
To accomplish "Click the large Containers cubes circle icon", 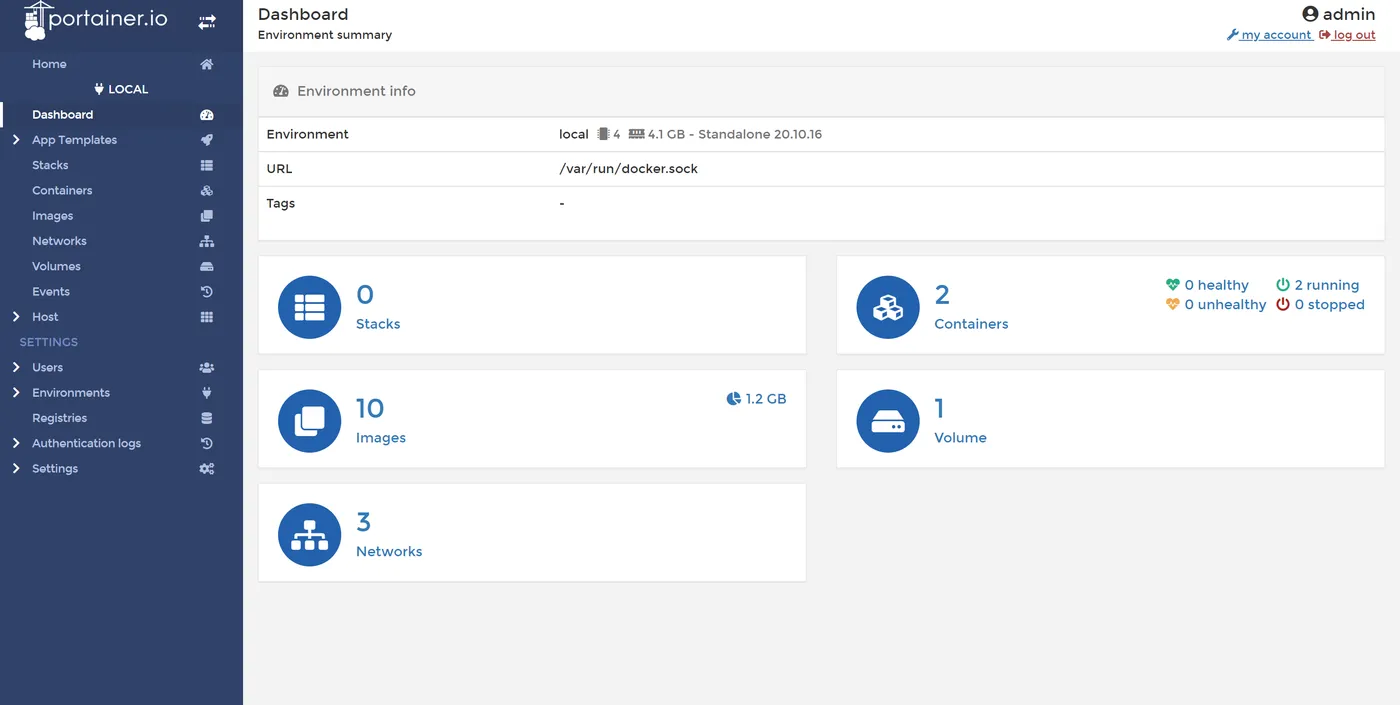I will click(x=888, y=307).
